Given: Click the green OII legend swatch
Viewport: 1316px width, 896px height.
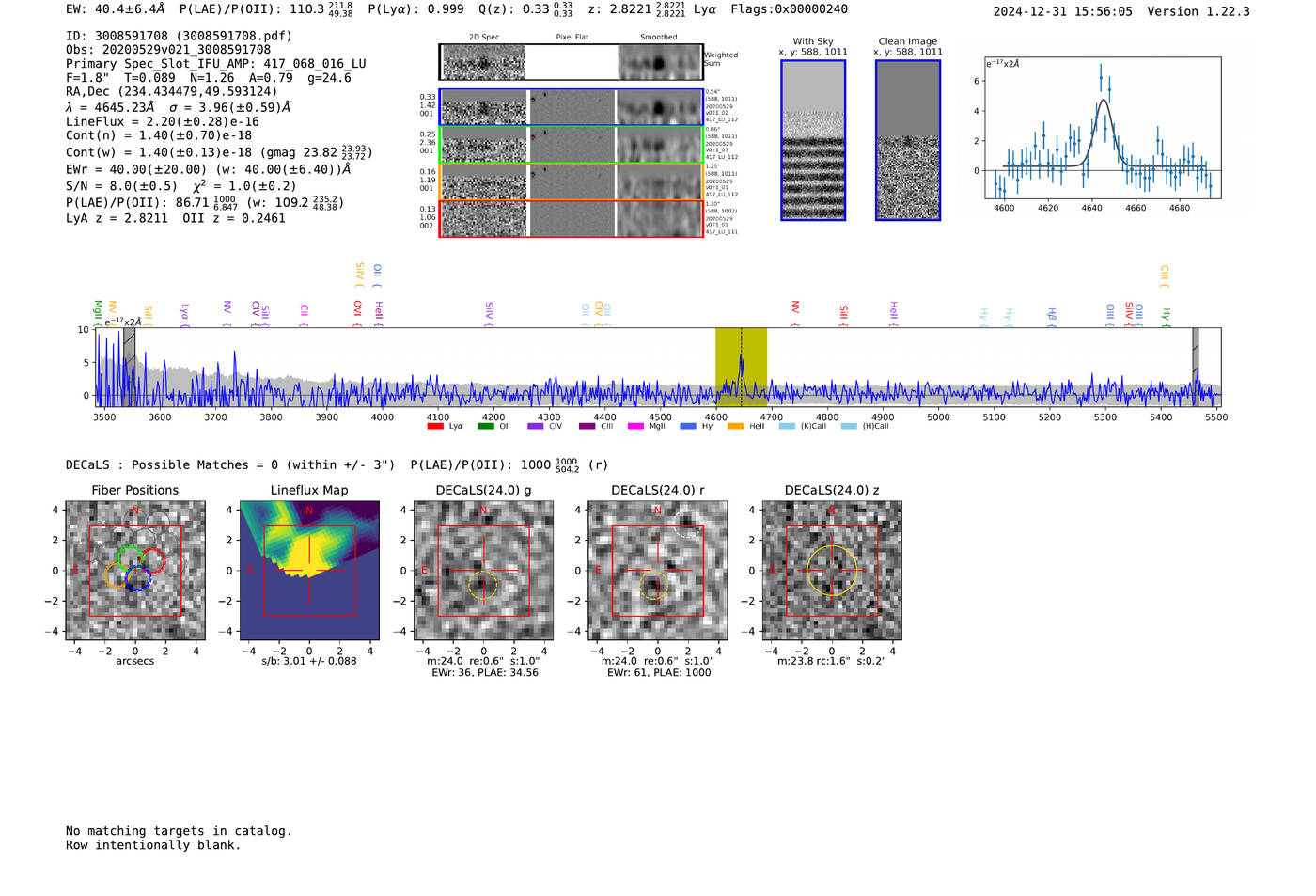Looking at the screenshot, I should [485, 427].
